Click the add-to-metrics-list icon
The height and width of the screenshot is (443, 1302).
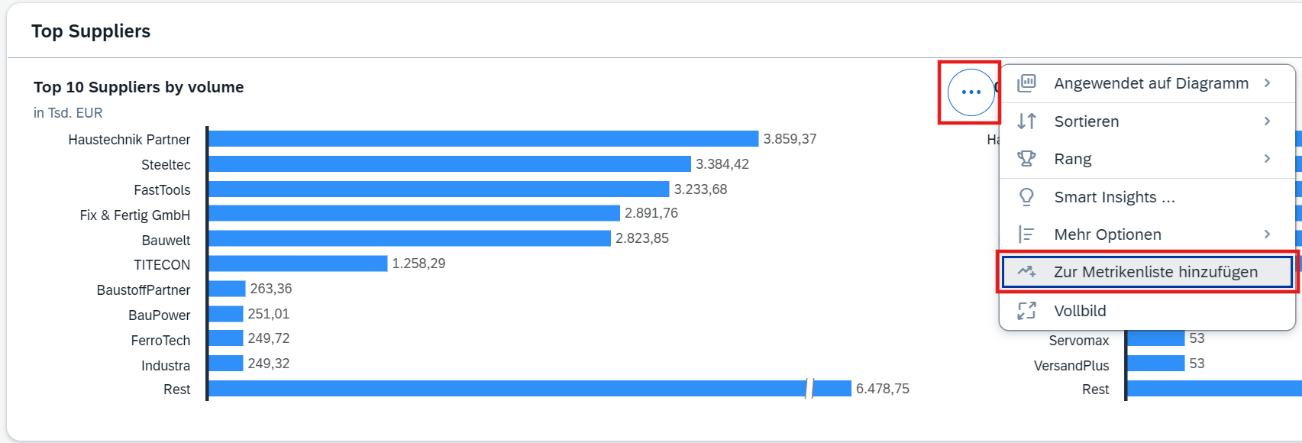click(x=1026, y=272)
